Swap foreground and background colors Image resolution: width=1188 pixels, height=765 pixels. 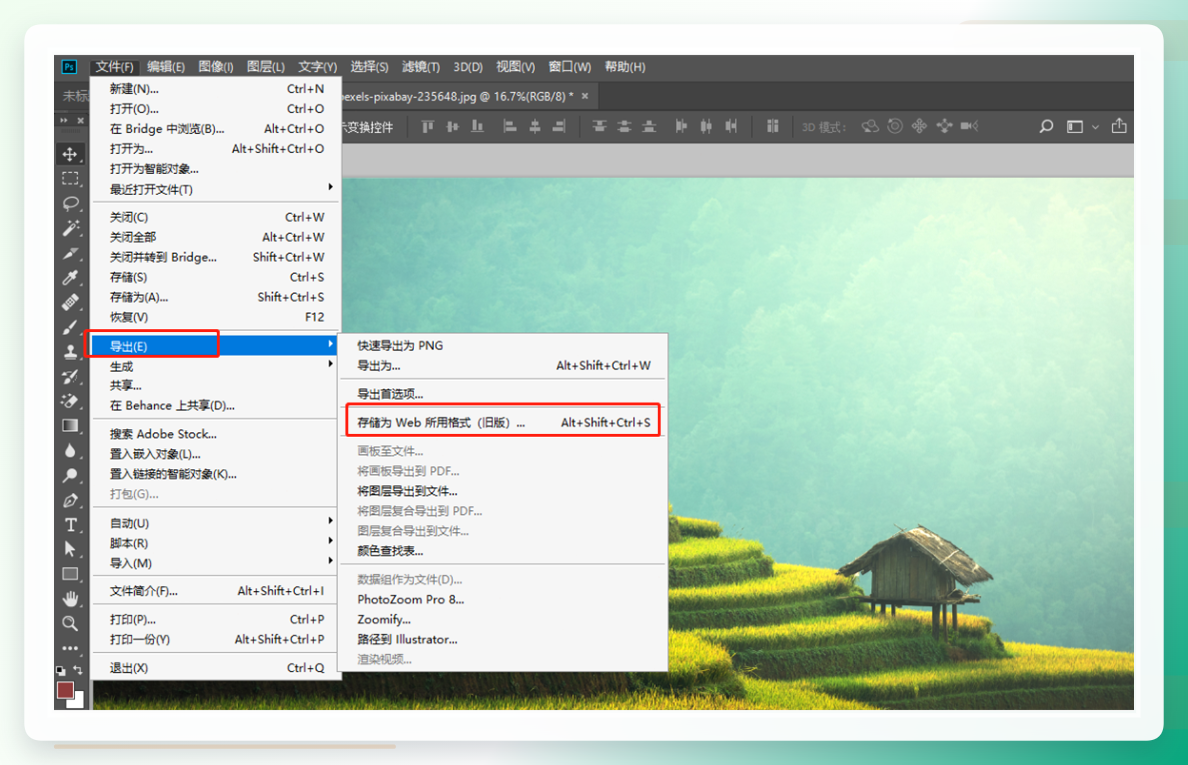point(77,670)
